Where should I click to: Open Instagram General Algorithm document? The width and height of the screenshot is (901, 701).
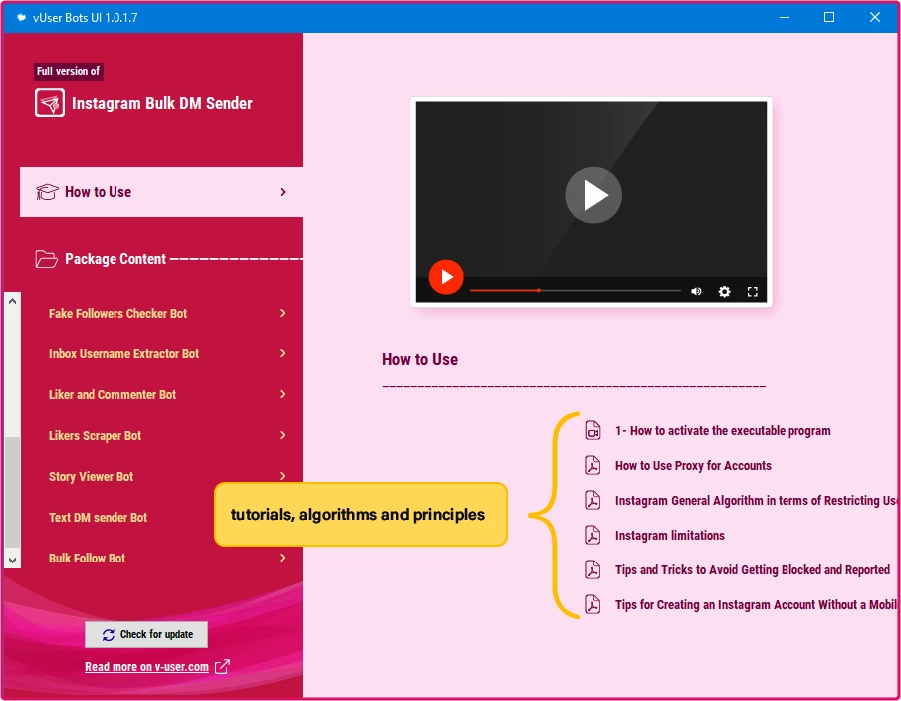pos(756,501)
